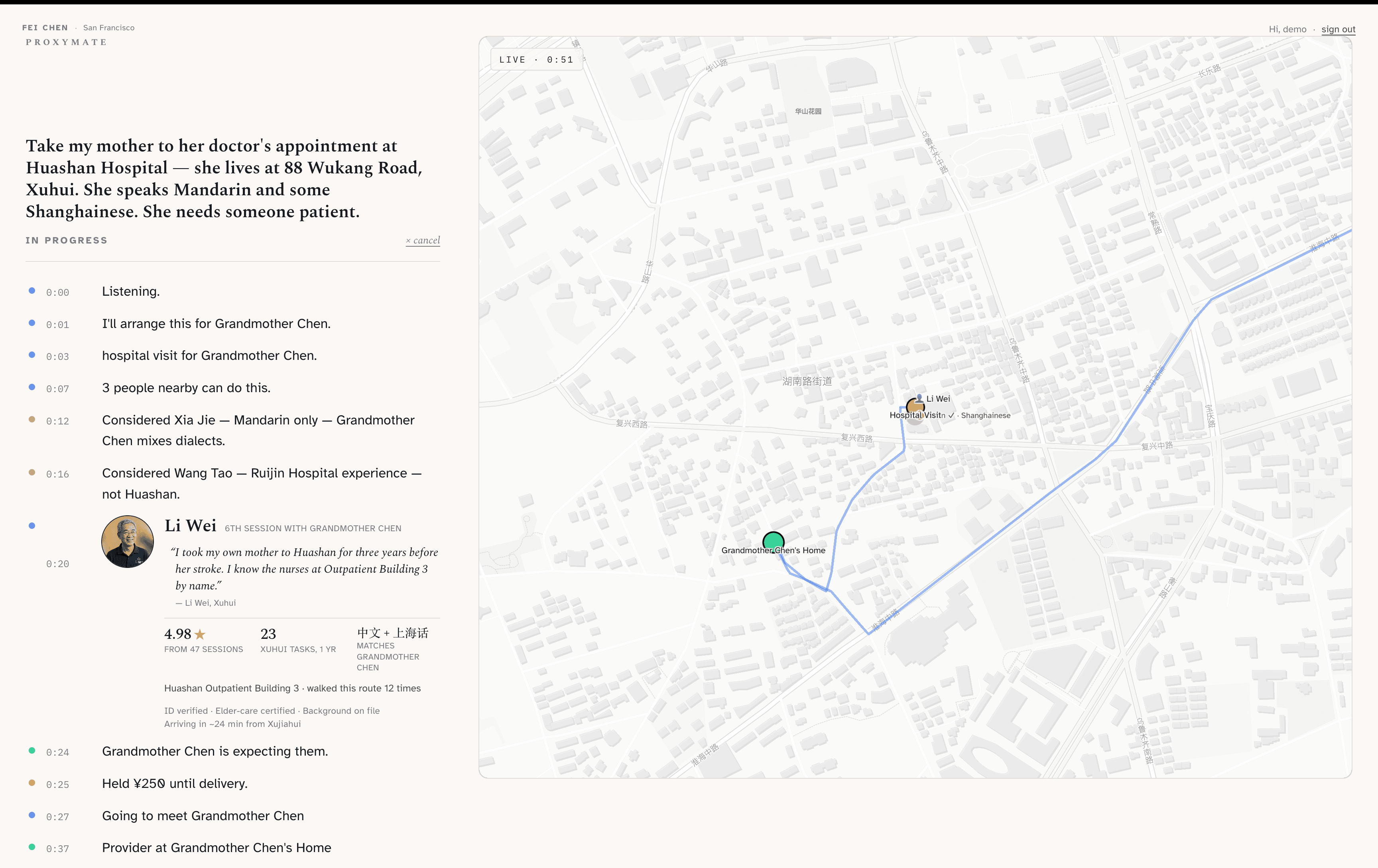This screenshot has width=1378, height=868.
Task: Open the PROXYMATE logo link
Action: pyautogui.click(x=66, y=42)
